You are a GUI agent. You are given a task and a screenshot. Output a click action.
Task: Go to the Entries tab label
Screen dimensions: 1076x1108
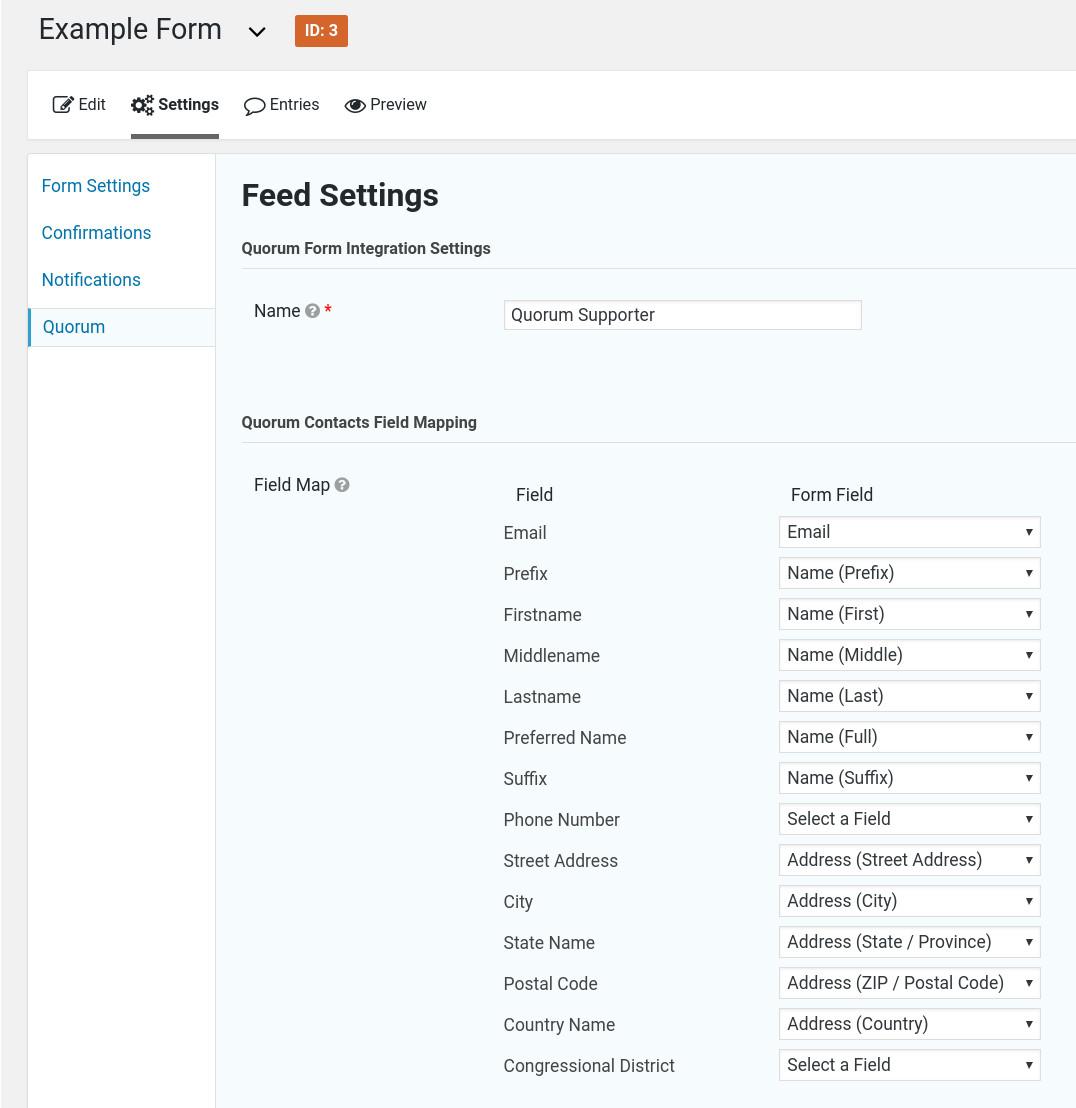(x=295, y=105)
